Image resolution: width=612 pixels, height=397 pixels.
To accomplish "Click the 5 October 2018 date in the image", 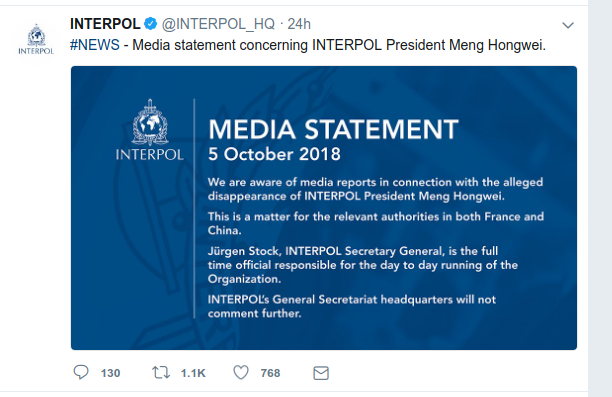I will pyautogui.click(x=274, y=154).
